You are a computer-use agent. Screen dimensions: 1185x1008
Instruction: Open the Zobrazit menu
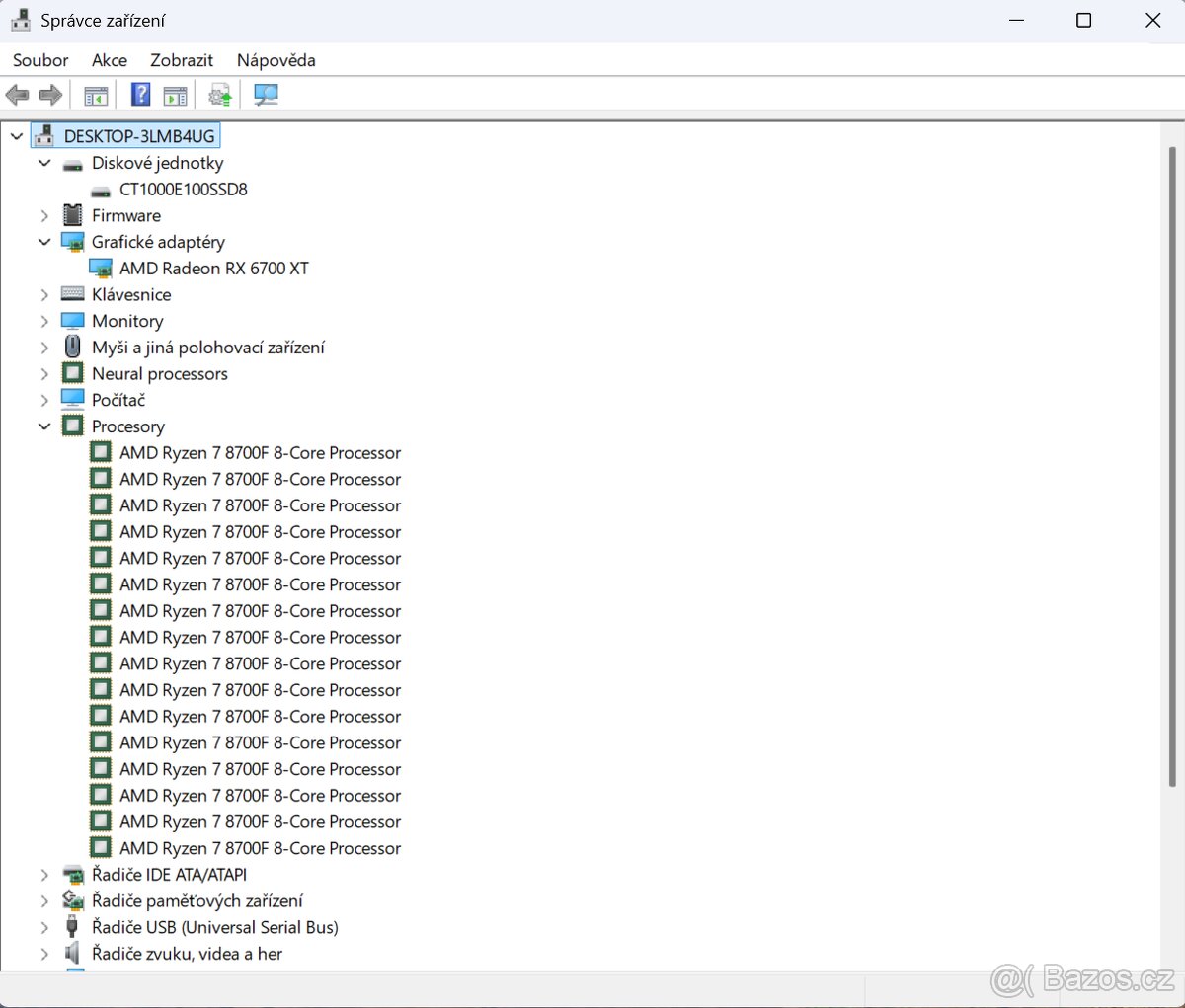(182, 60)
